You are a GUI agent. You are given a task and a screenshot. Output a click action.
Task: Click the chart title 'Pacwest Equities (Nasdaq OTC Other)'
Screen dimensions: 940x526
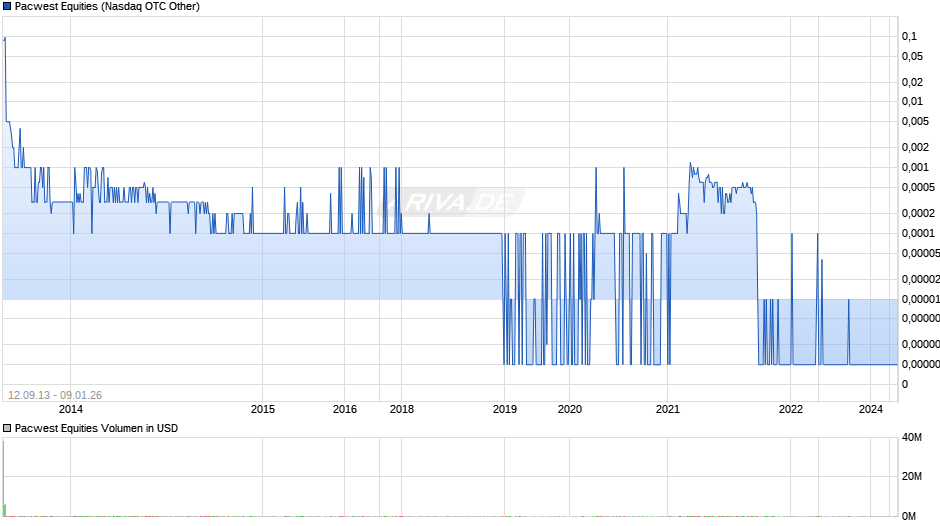(107, 7)
